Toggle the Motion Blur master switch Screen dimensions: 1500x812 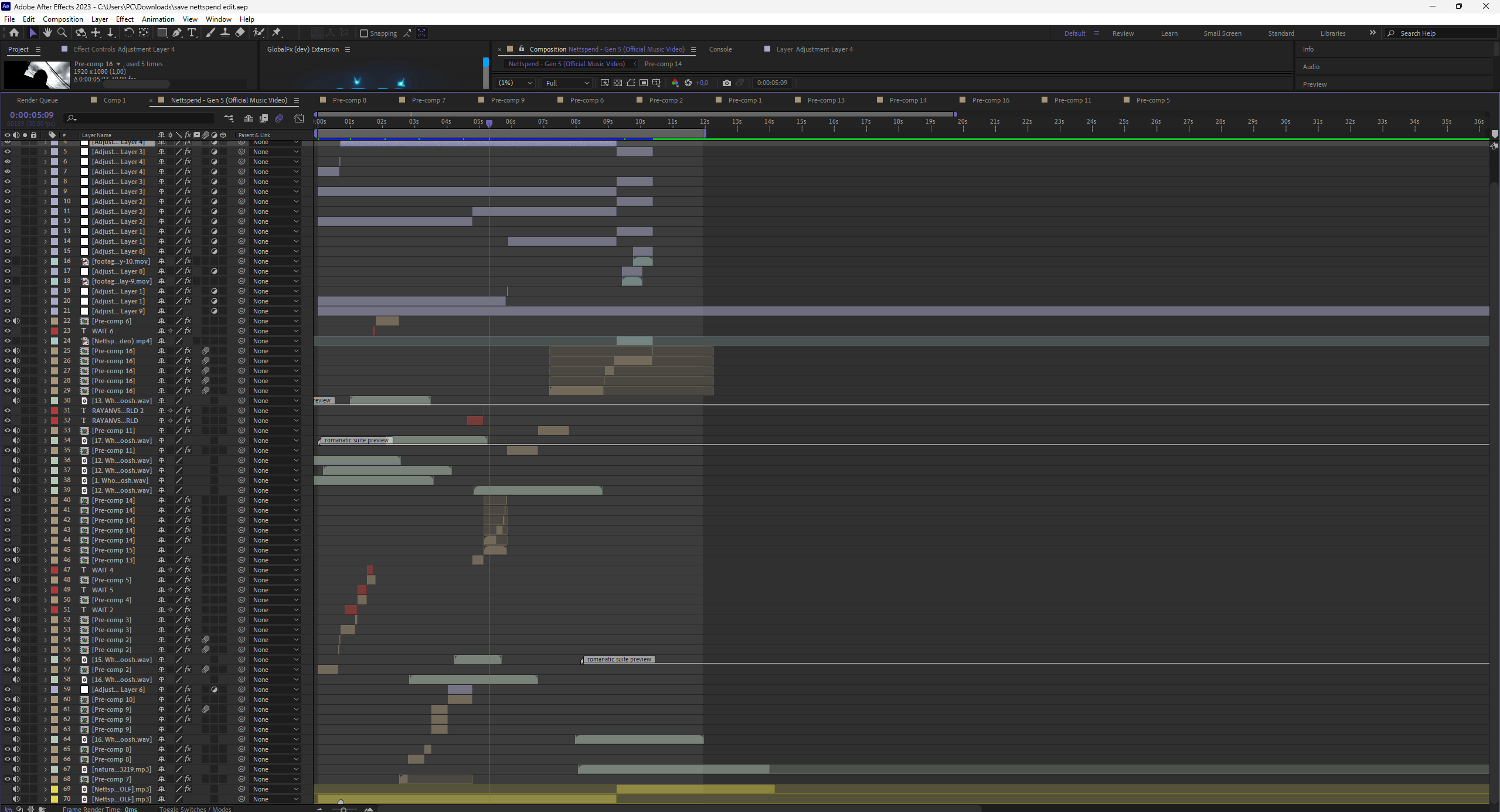(279, 118)
